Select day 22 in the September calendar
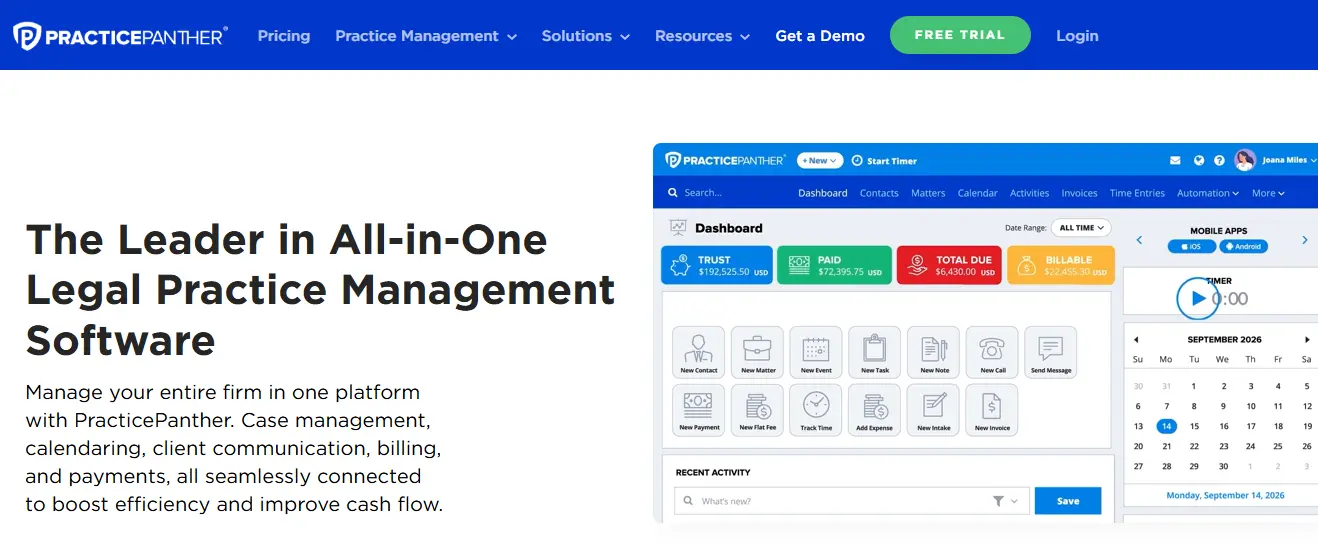Screen dimensions: 1318x551 pyautogui.click(x=1195, y=446)
